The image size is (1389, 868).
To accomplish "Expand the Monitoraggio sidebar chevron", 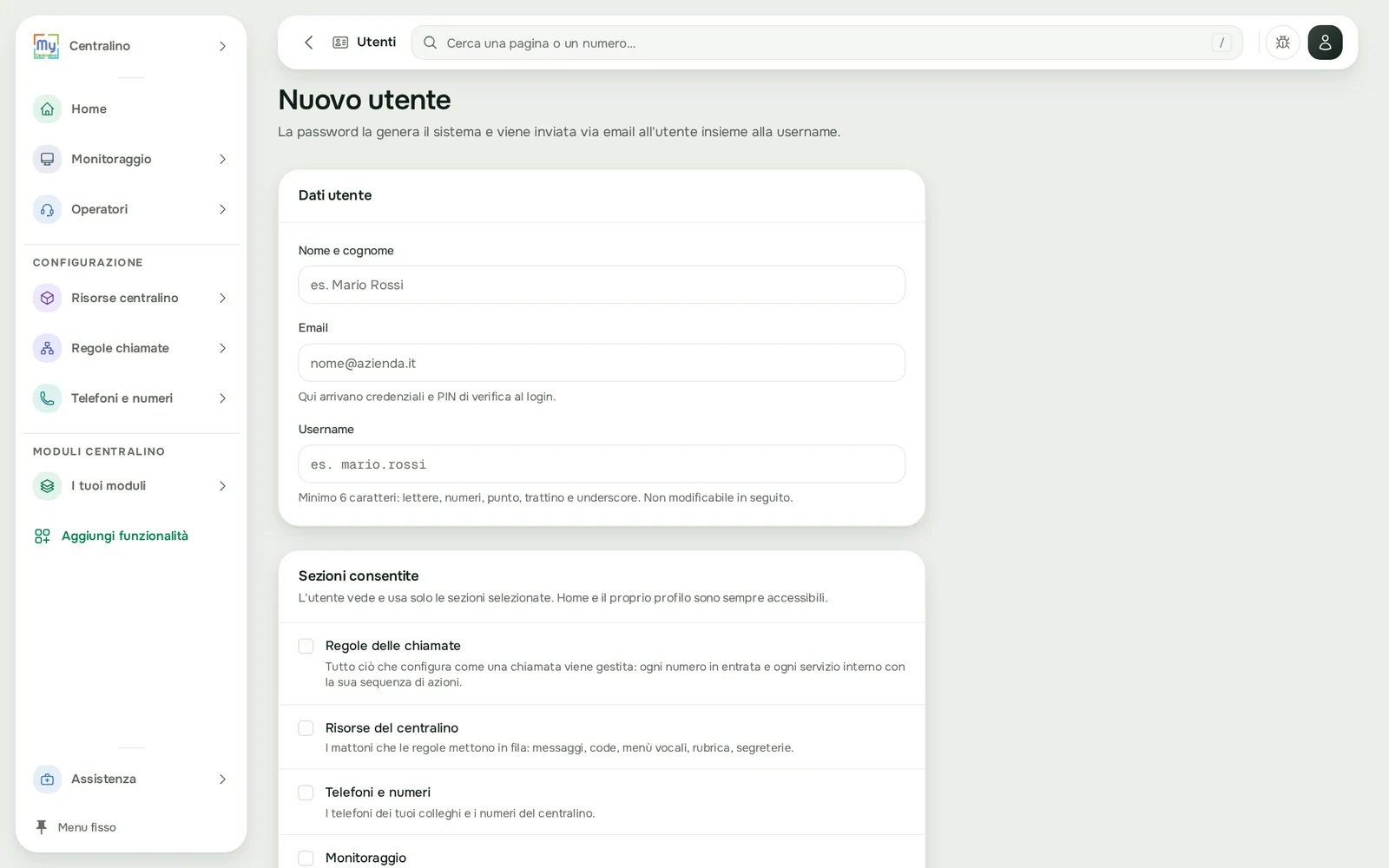I will click(222, 159).
